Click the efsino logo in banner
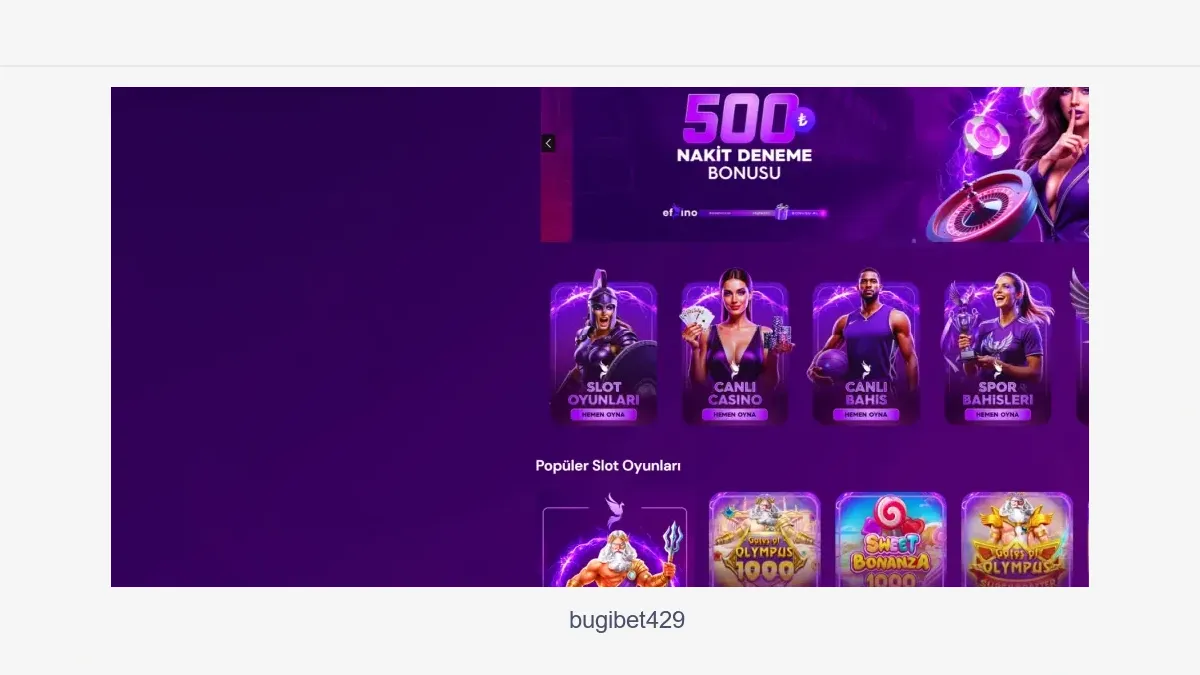Image resolution: width=1200 pixels, height=675 pixels. (679, 212)
